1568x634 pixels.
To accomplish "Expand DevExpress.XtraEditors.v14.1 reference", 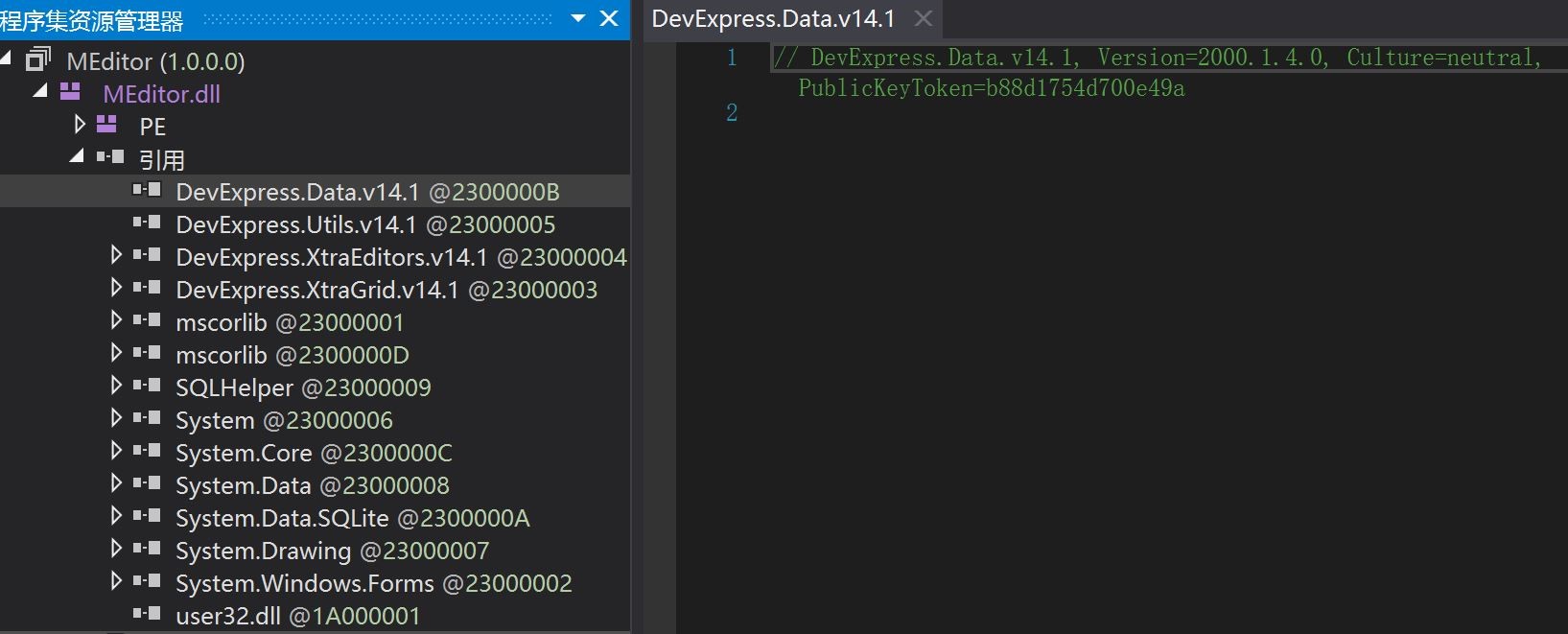I will 116,254.
